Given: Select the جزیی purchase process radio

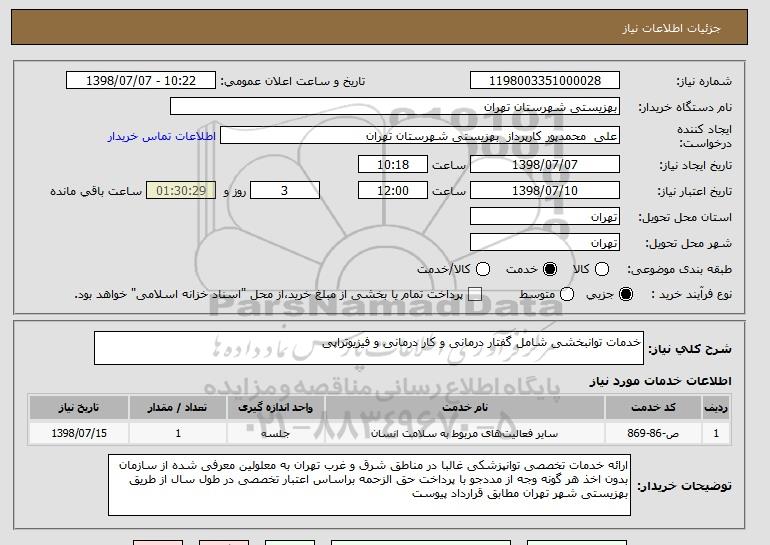Looking at the screenshot, I should pyautogui.click(x=626, y=294).
